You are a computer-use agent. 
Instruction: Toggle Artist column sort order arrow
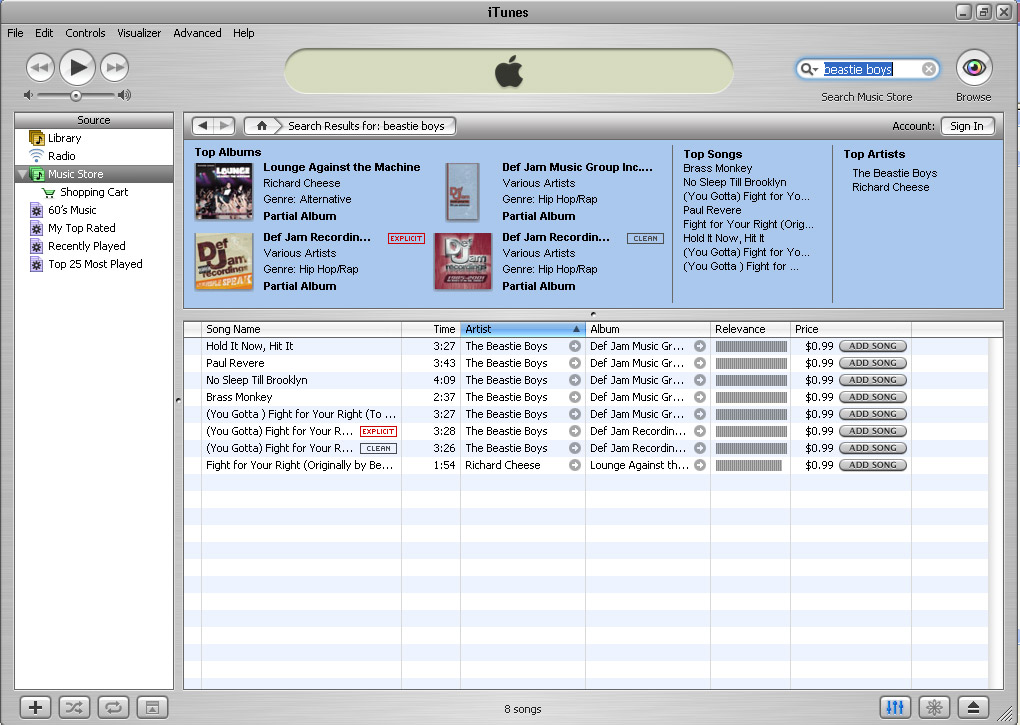576,329
